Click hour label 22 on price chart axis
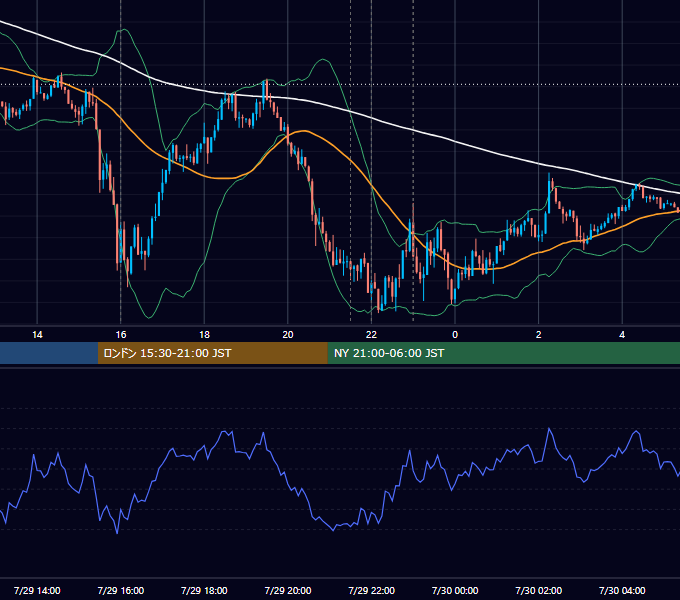The image size is (680, 600). pyautogui.click(x=372, y=335)
